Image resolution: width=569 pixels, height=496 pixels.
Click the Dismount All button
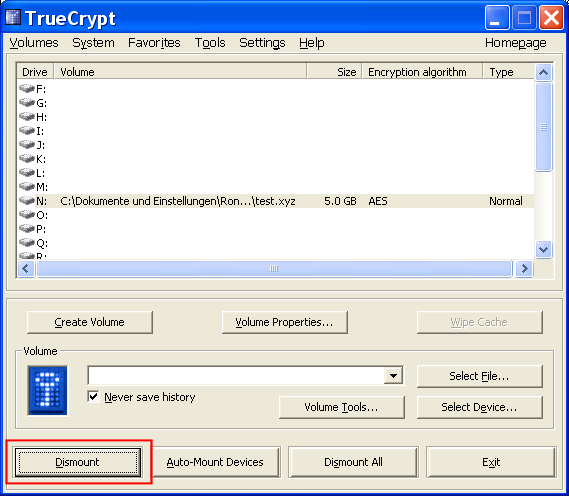tap(353, 462)
